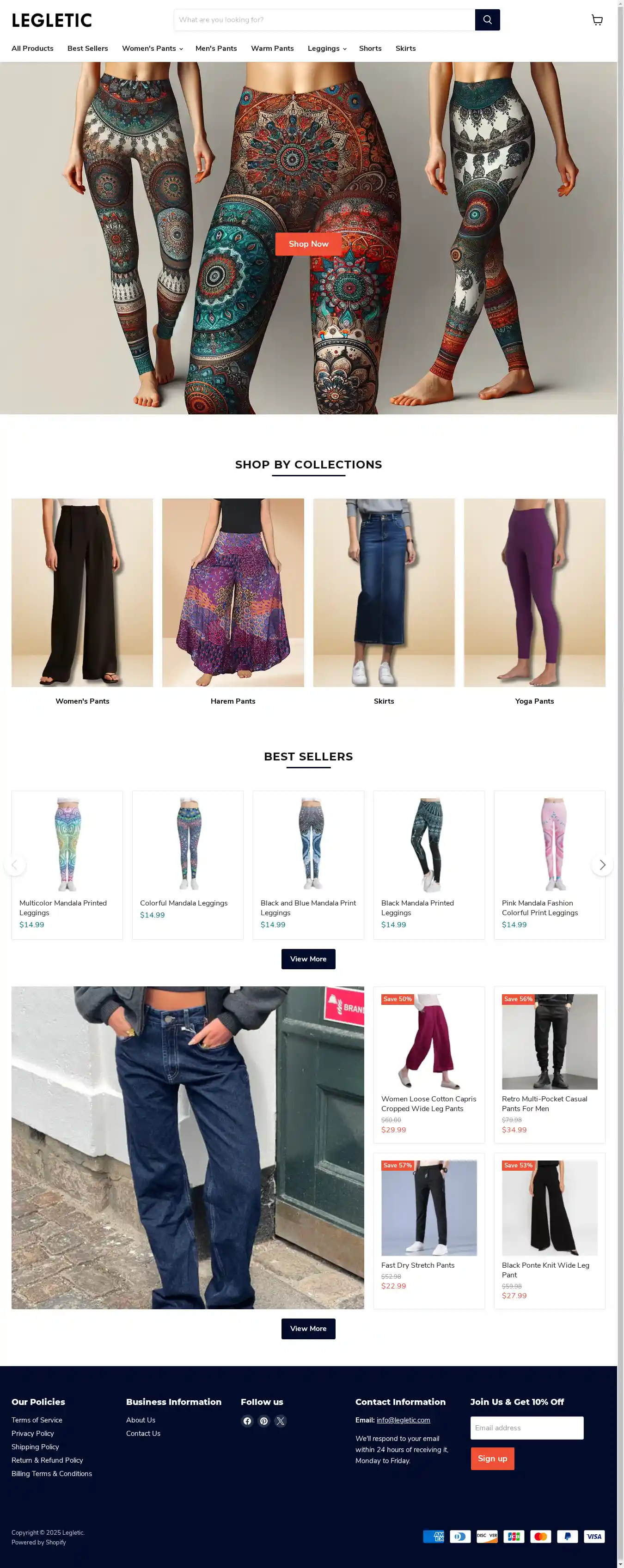Viewport: 624px width, 1568px height.
Task: Open the Harem Pants collection thumbnail
Action: pyautogui.click(x=233, y=593)
